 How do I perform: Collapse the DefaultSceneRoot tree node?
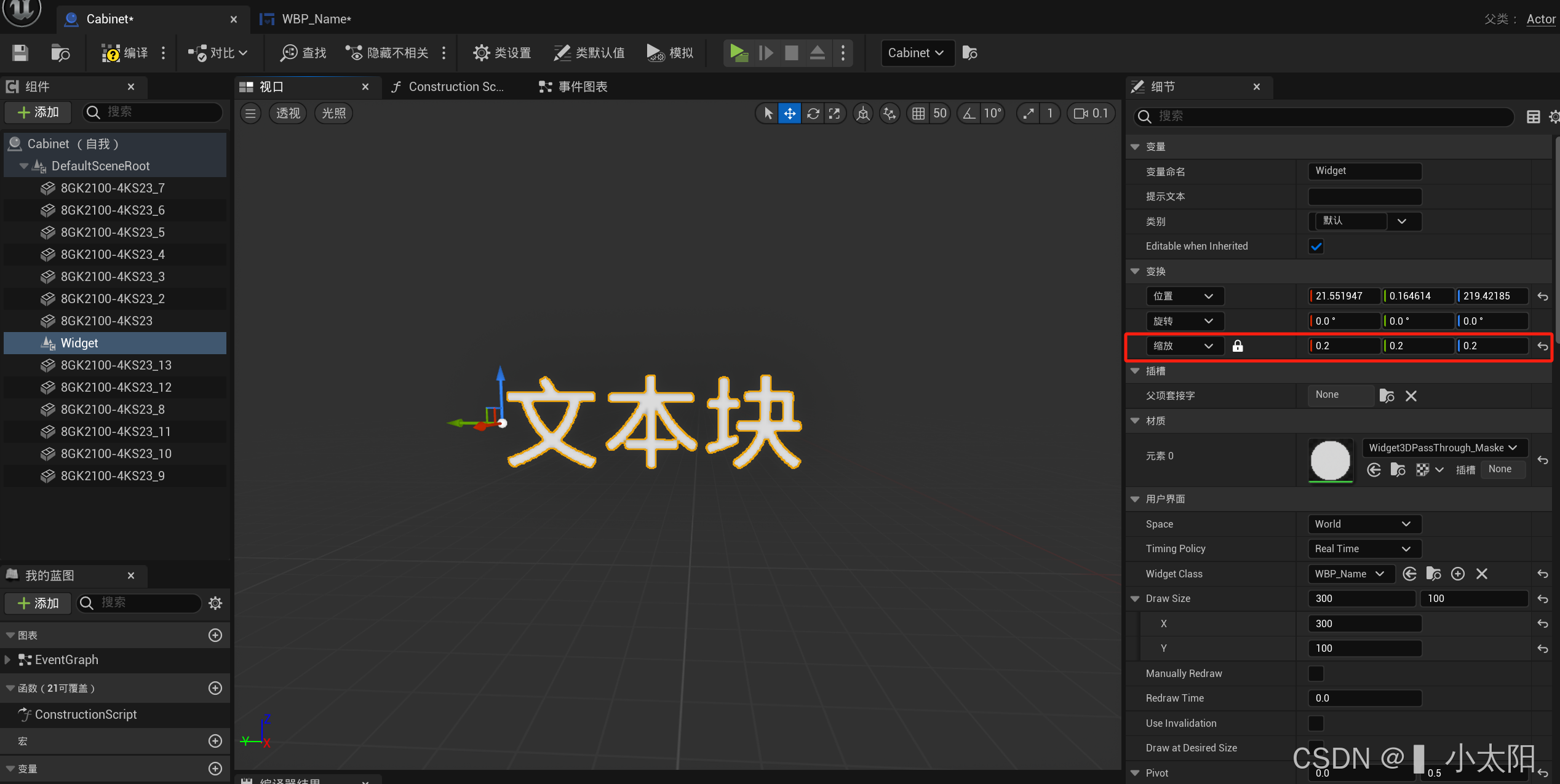click(x=24, y=166)
